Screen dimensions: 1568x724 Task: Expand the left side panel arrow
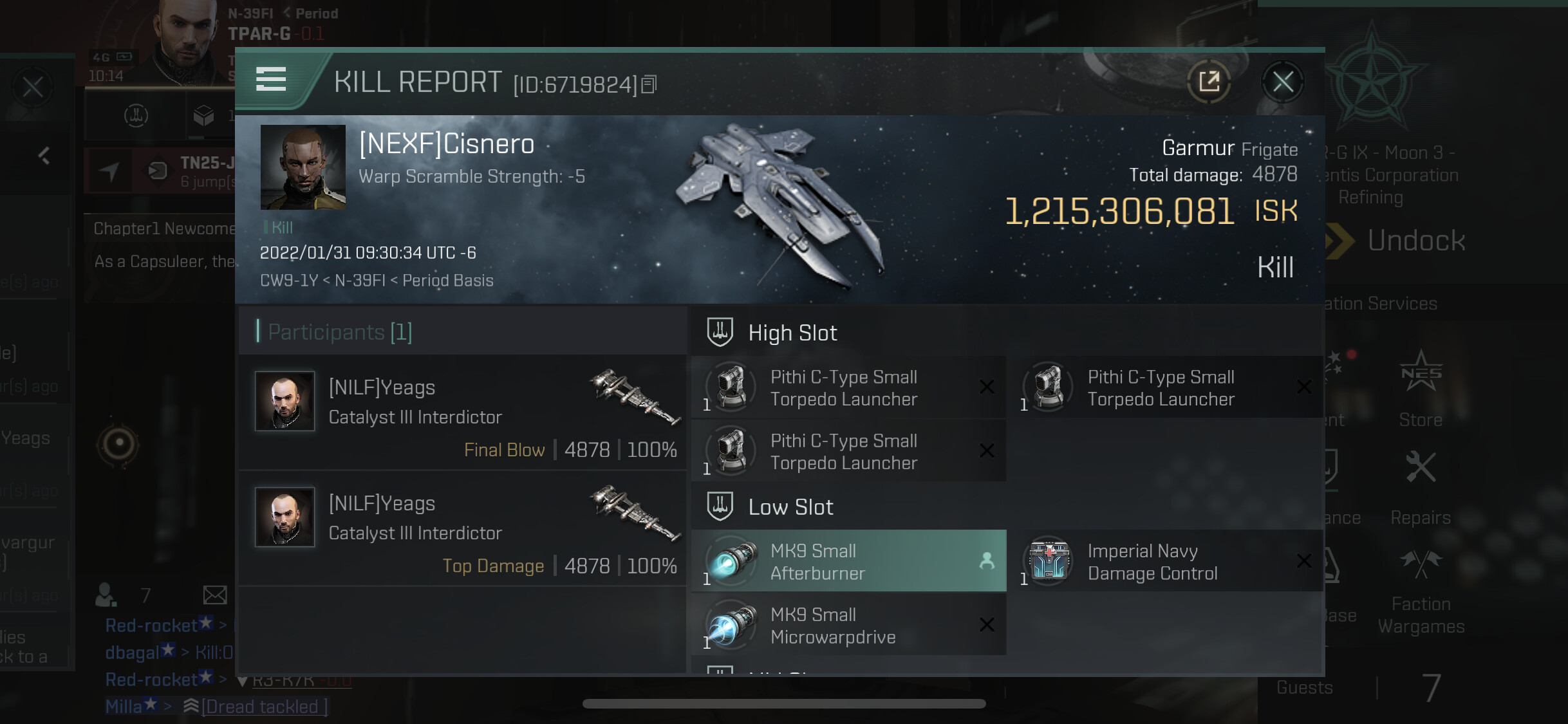tap(44, 155)
